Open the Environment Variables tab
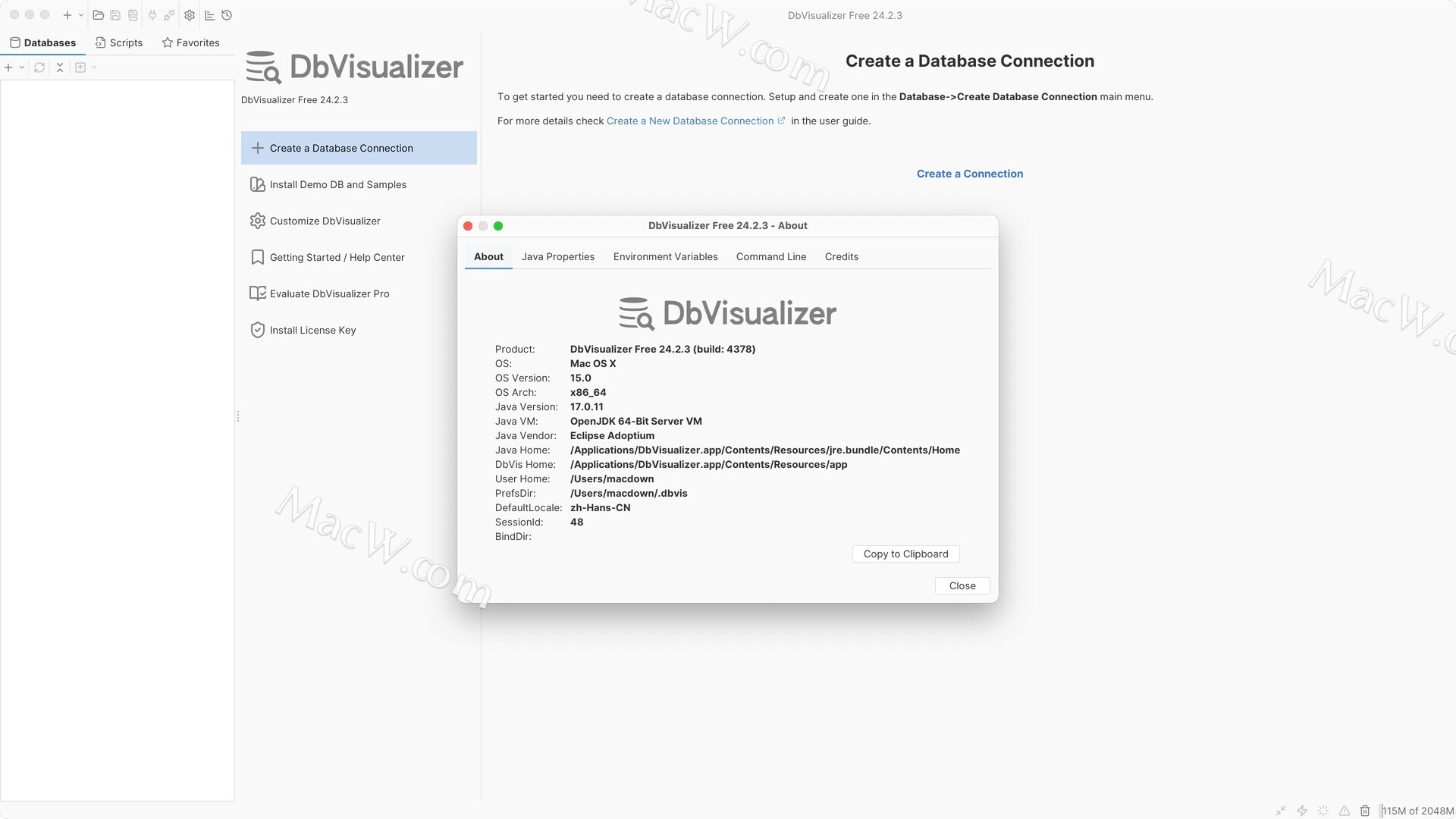The width and height of the screenshot is (1456, 819). (666, 256)
